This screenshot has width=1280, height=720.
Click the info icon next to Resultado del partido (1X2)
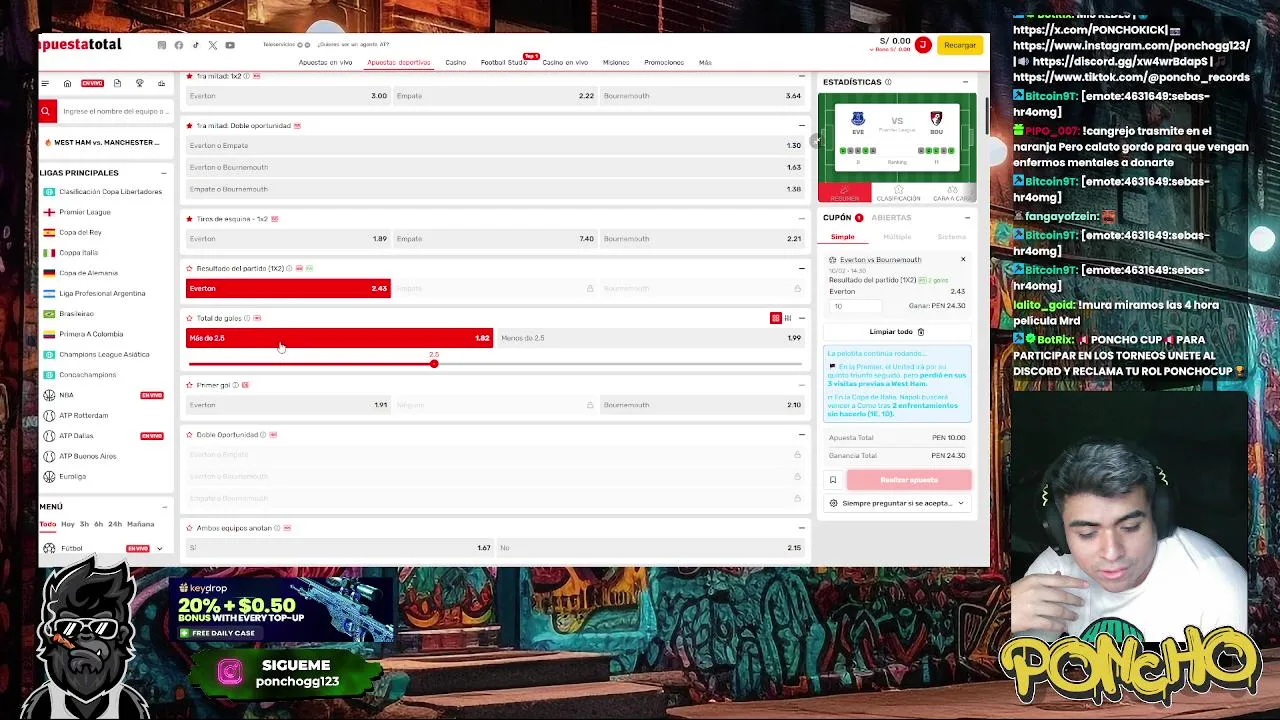pos(289,268)
